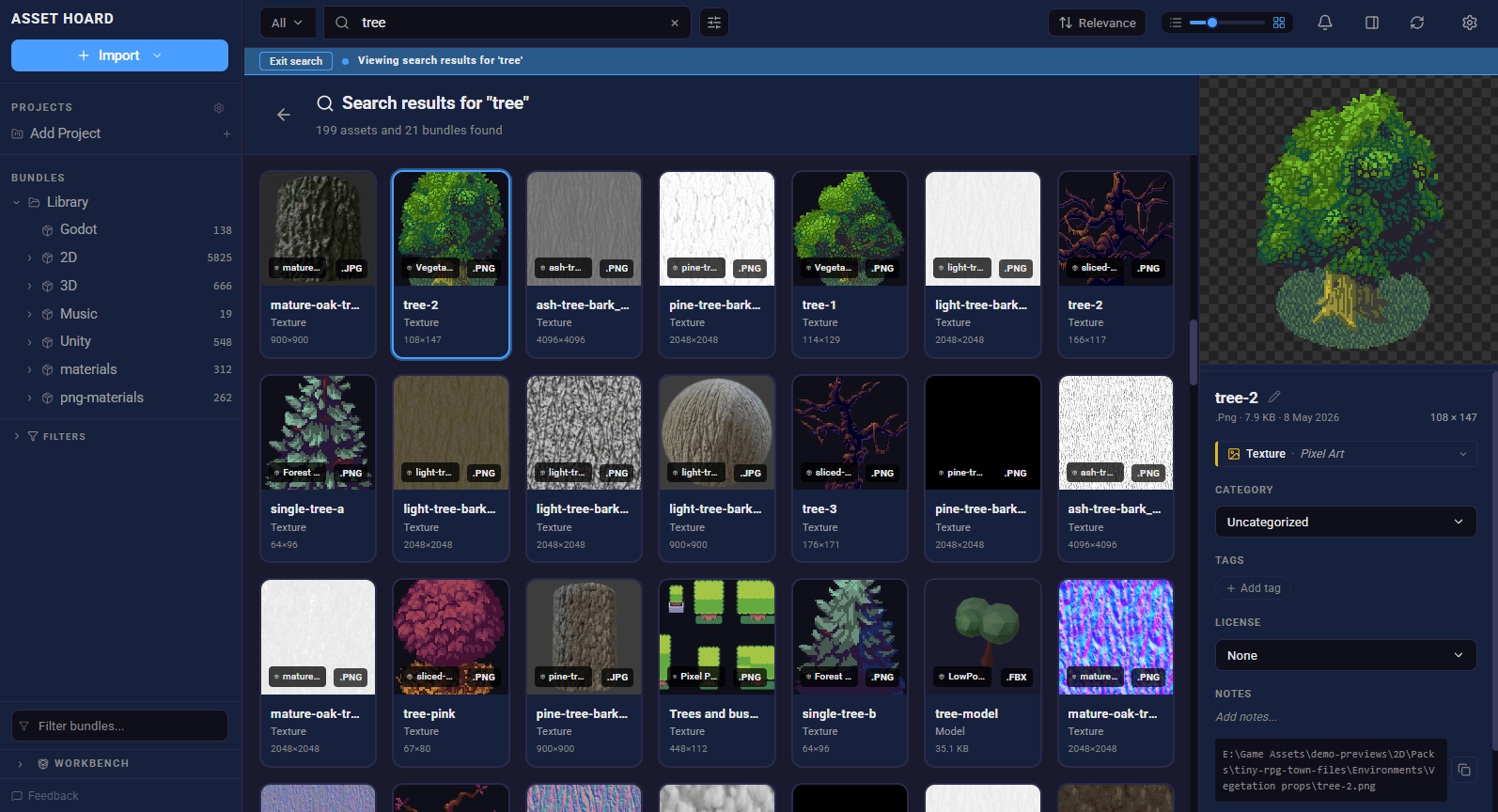
Task: Click plus icon beside Add Project
Action: [226, 133]
